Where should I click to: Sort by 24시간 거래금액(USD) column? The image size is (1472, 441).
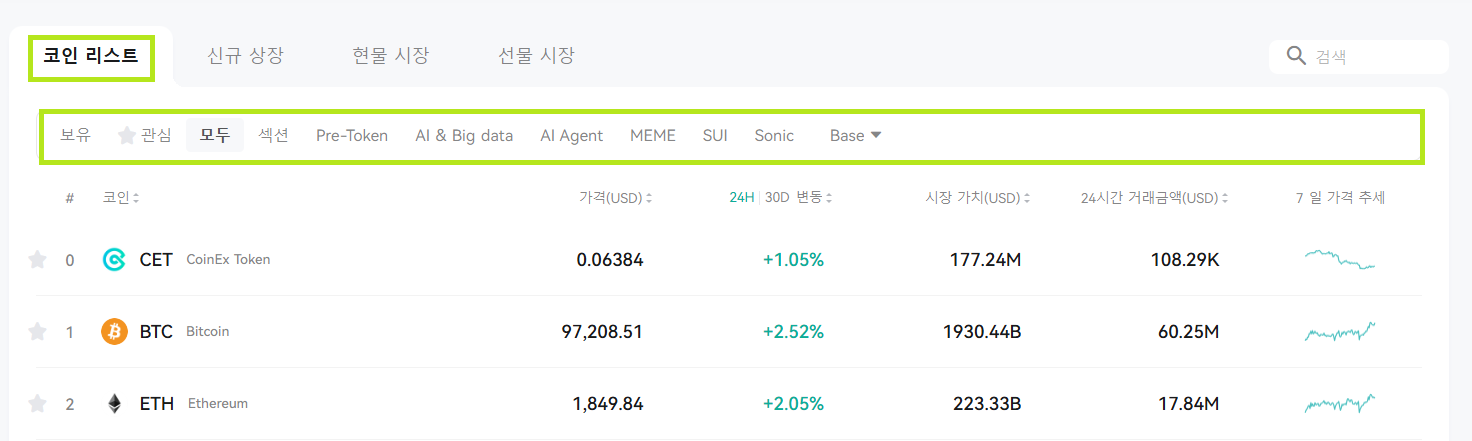tap(1155, 198)
